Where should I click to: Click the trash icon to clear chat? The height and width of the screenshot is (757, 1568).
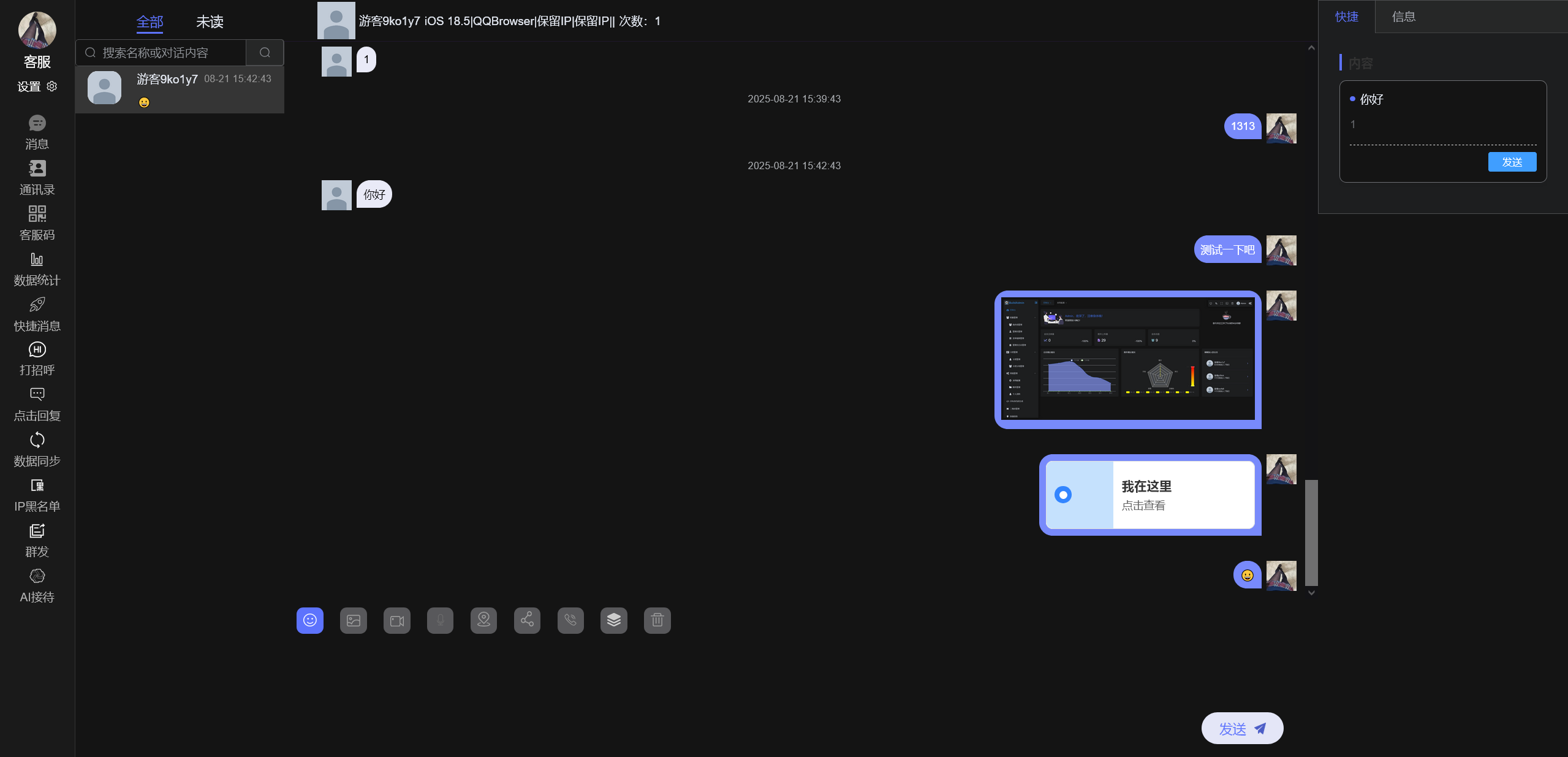pyautogui.click(x=657, y=620)
